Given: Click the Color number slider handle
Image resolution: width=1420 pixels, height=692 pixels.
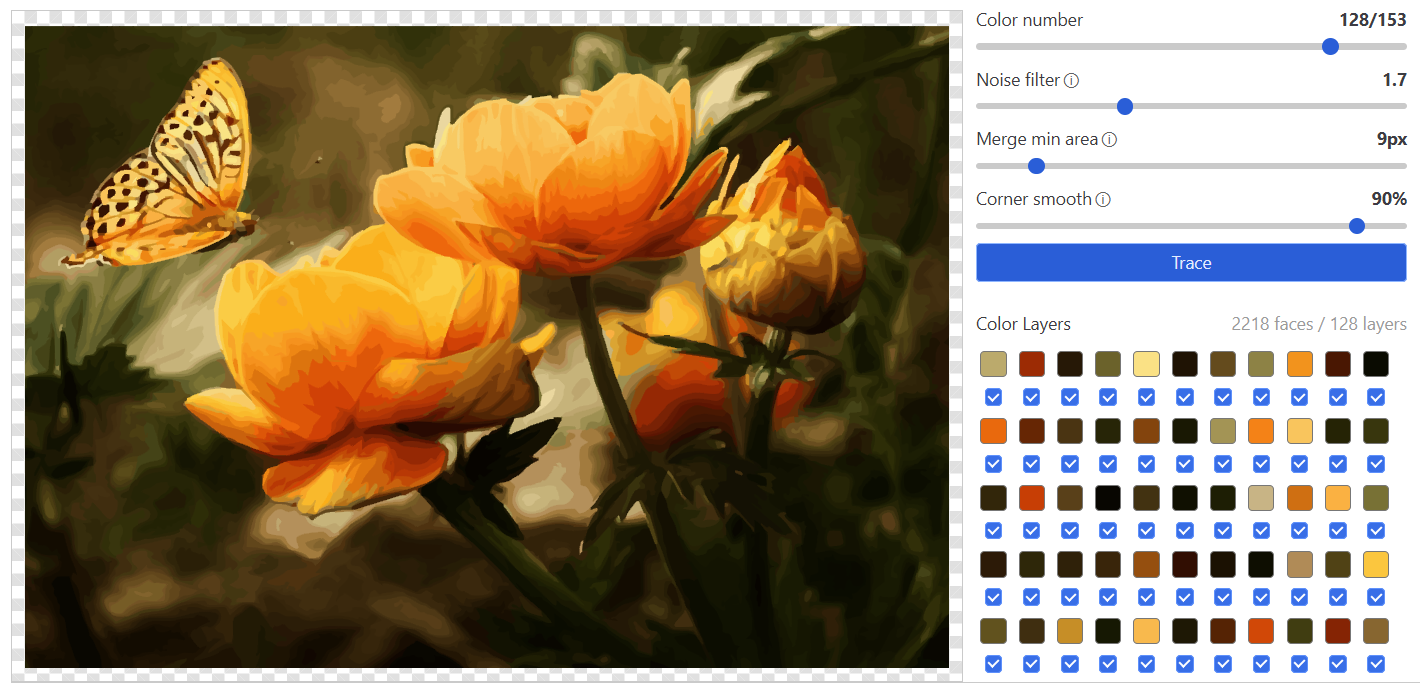Looking at the screenshot, I should tap(1330, 46).
